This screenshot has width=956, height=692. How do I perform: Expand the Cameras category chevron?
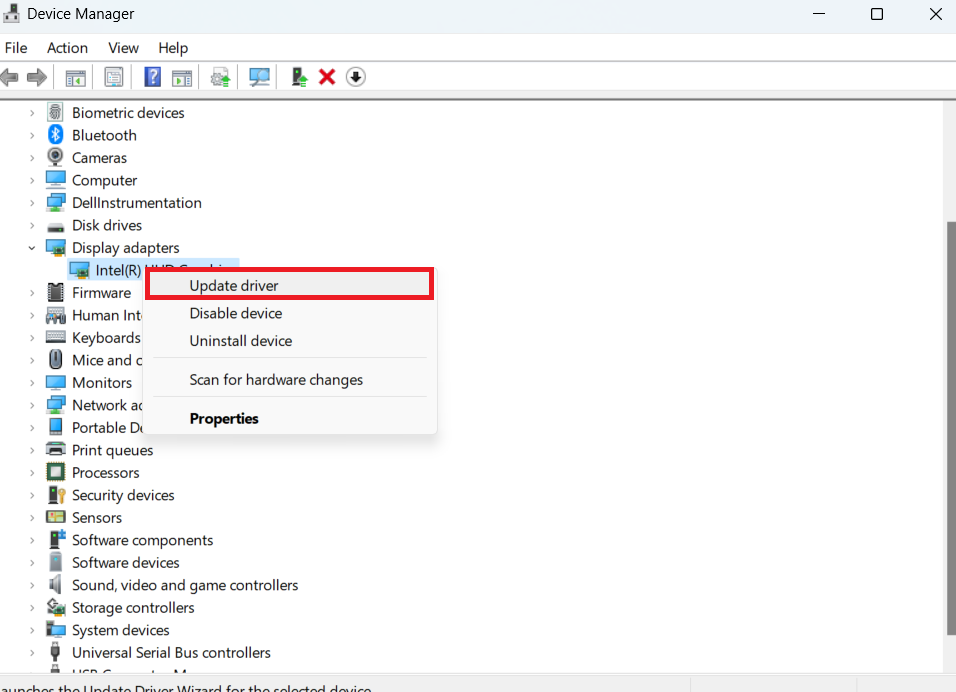32,158
